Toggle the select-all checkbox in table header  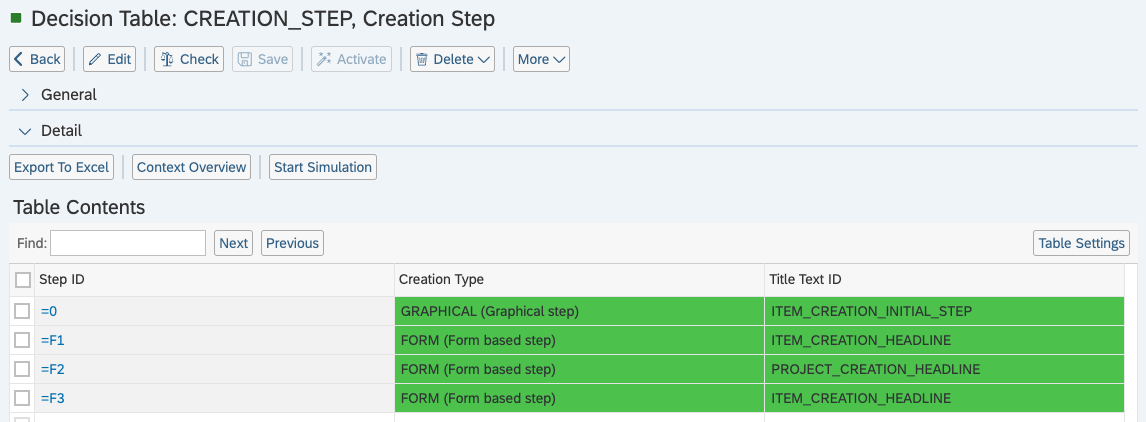[23, 280]
